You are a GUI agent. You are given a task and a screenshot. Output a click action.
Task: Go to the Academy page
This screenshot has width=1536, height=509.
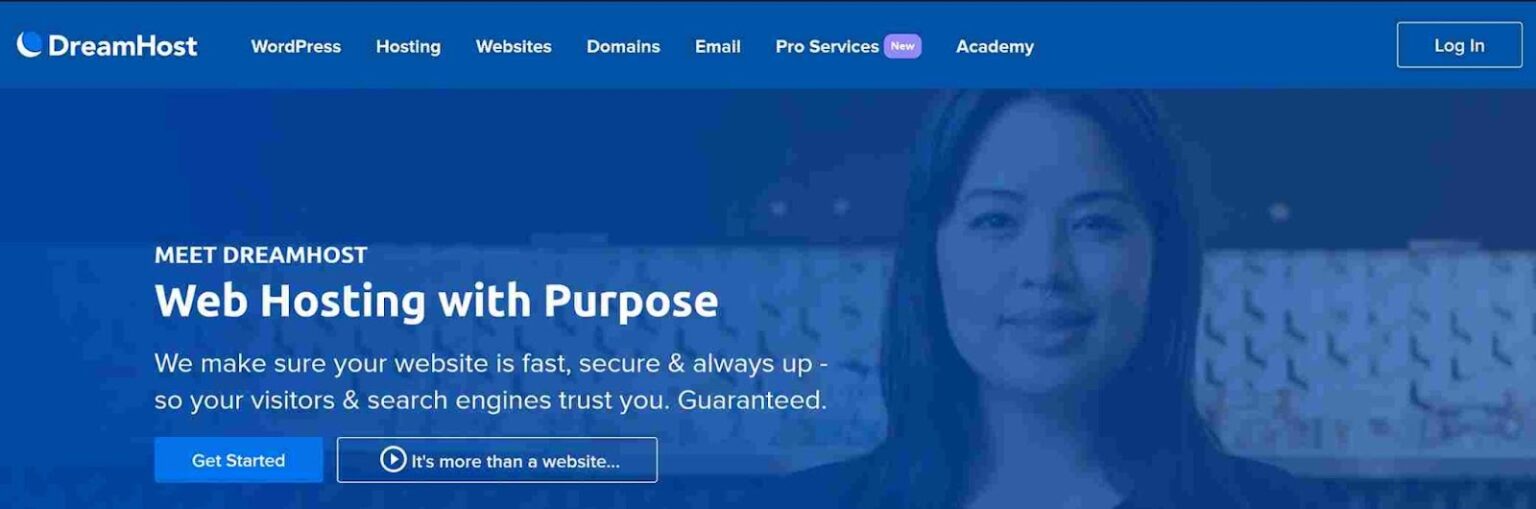click(x=995, y=46)
